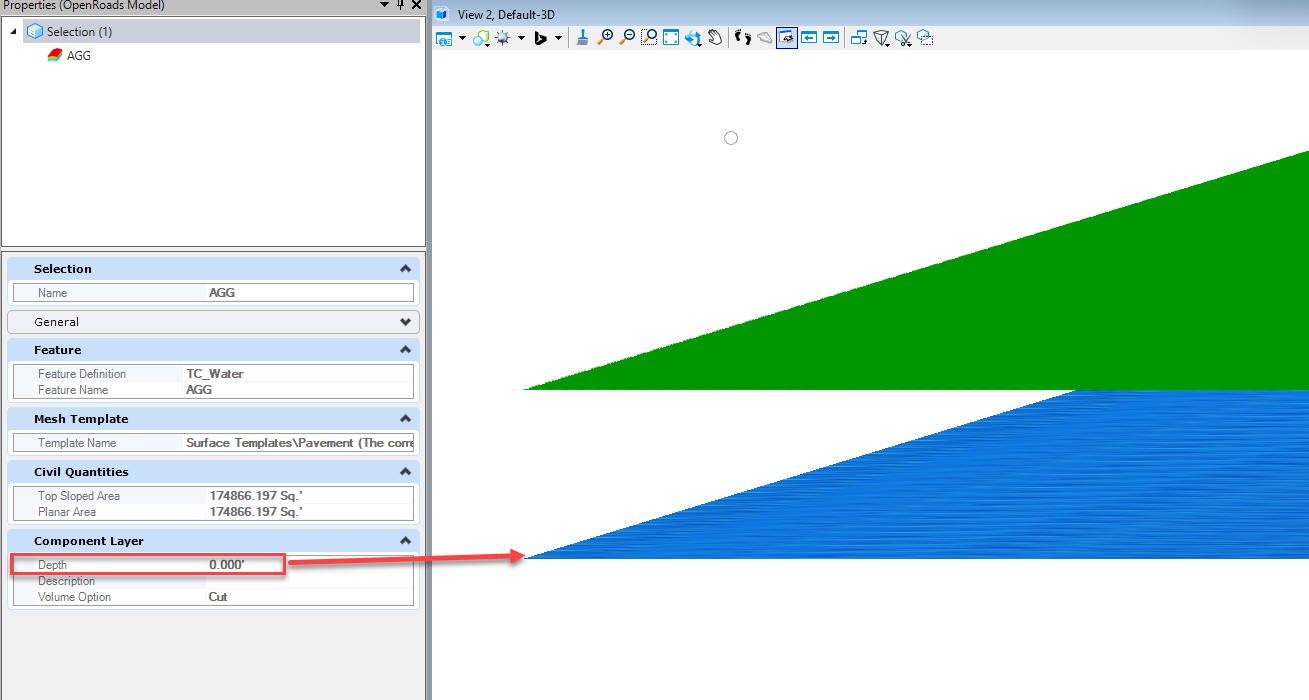The image size is (1309, 700).
Task: Click the View Previous arrow icon
Action: 808,38
